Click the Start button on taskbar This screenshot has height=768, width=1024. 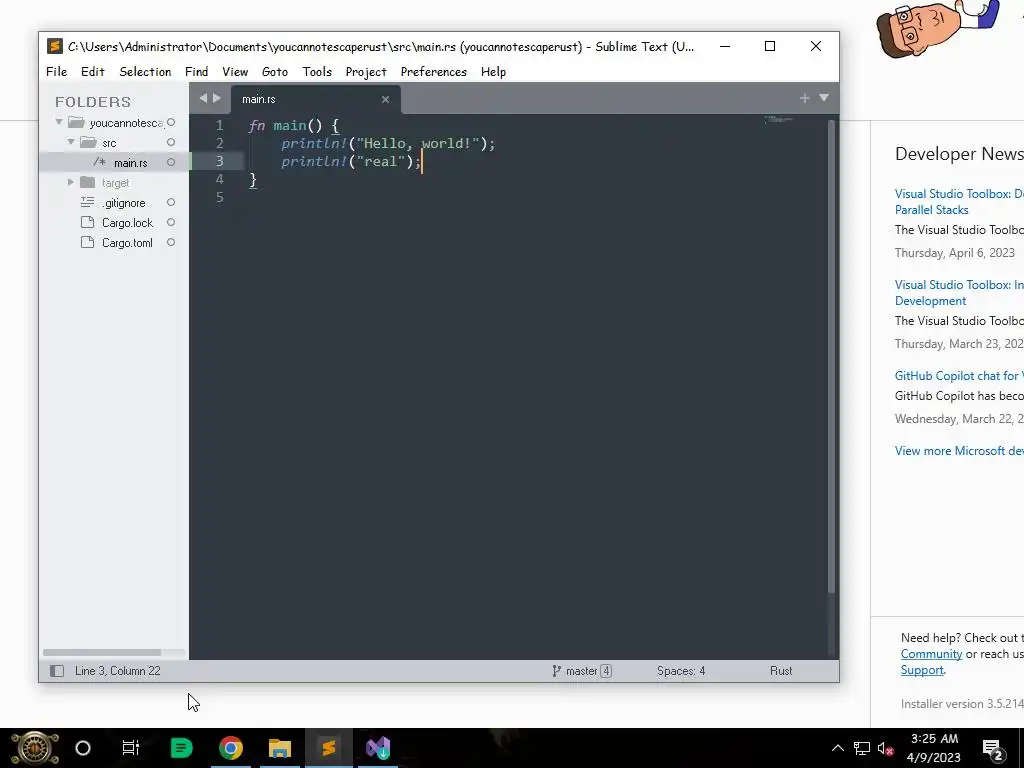(35, 748)
